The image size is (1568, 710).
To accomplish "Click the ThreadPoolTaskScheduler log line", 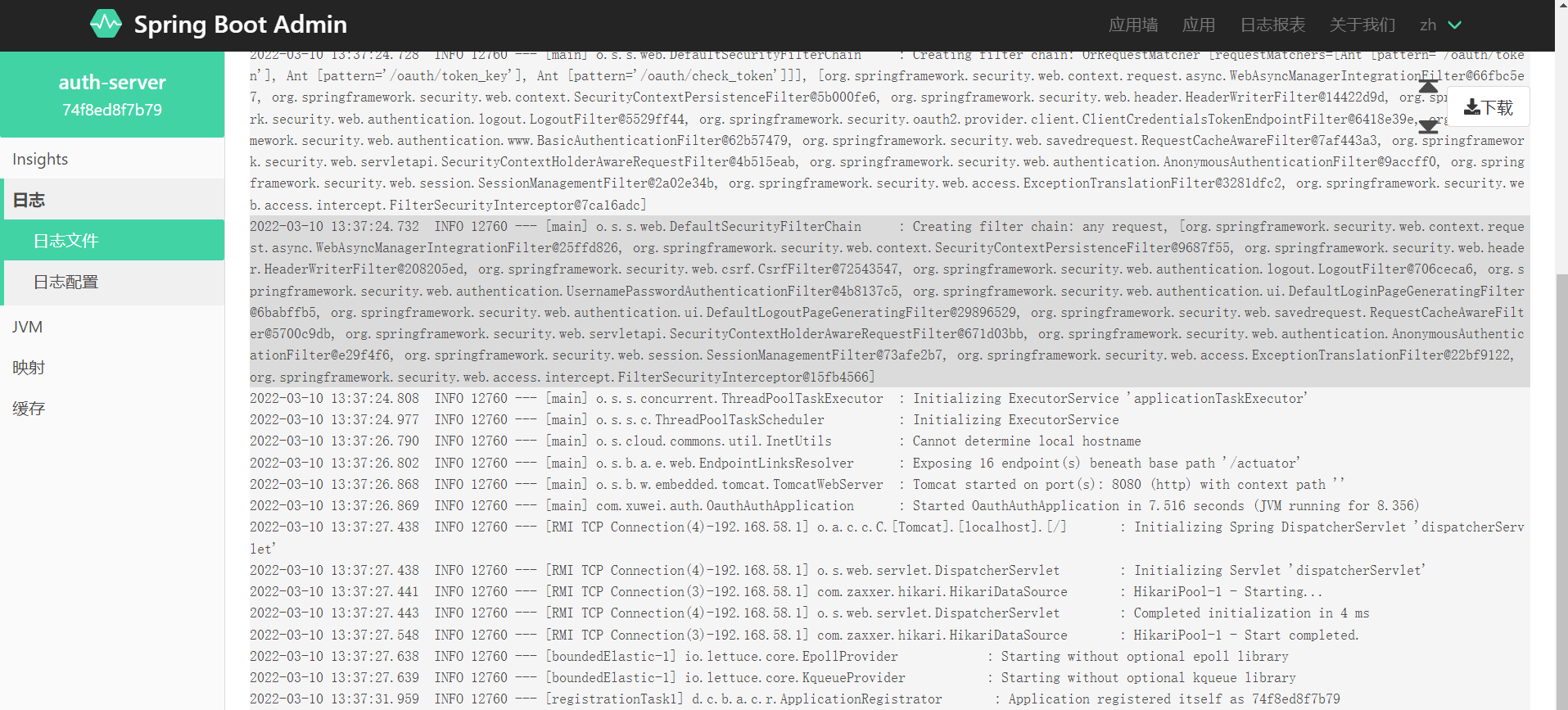I will click(889, 419).
